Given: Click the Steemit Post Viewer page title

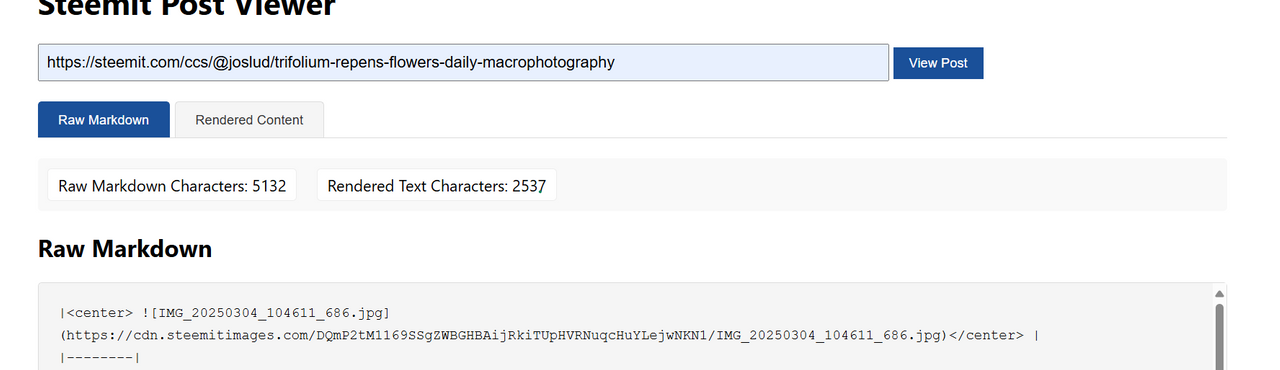Looking at the screenshot, I should click(x=187, y=8).
